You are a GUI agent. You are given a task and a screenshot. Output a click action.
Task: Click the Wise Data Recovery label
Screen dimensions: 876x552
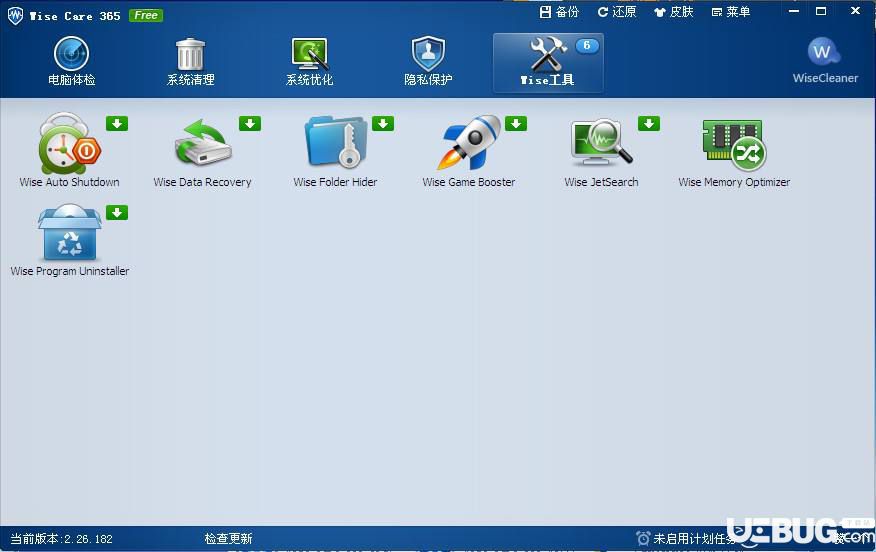202,182
